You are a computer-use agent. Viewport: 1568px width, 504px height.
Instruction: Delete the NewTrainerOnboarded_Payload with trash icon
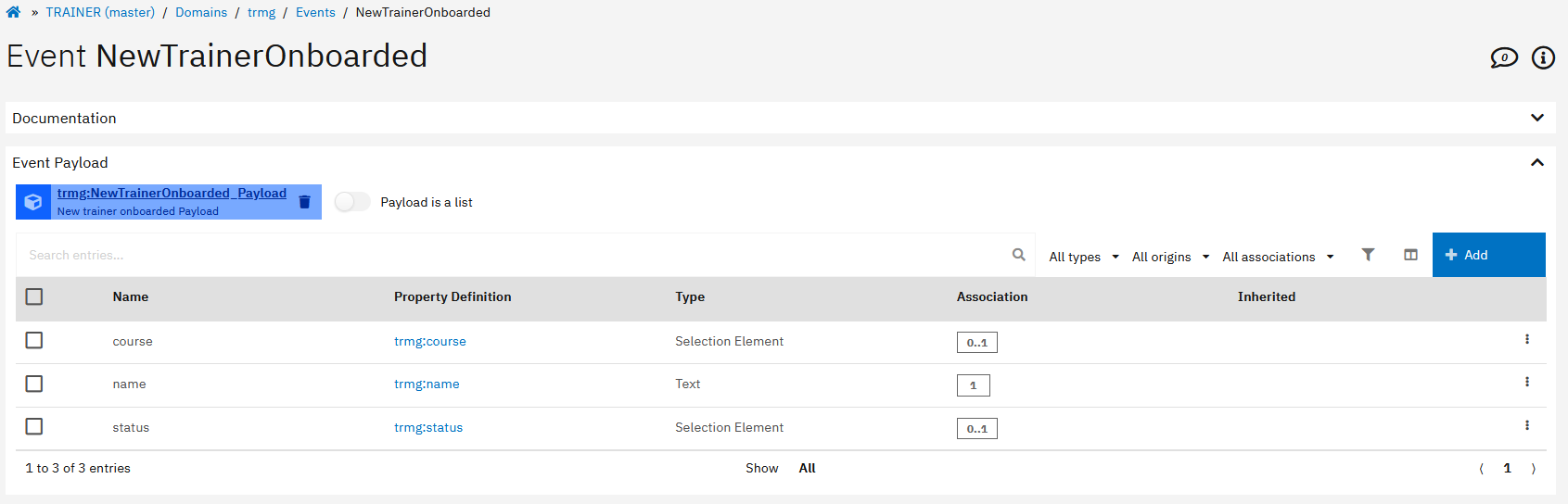click(x=304, y=202)
